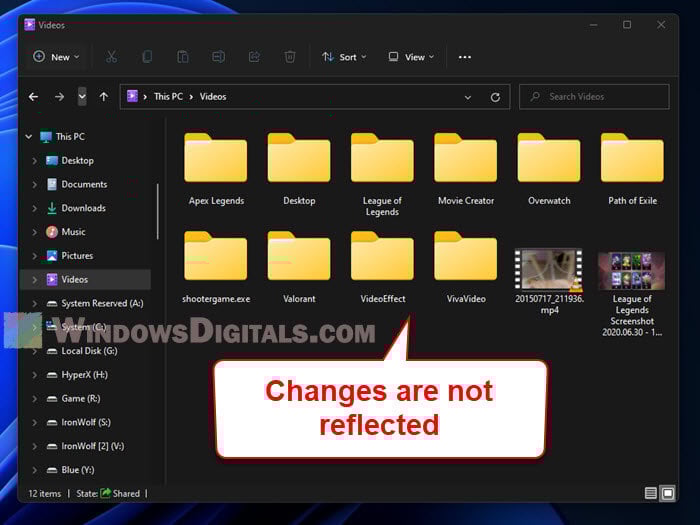Expand the Documents tree node
Viewport: 700px width, 525px height.
pos(34,184)
